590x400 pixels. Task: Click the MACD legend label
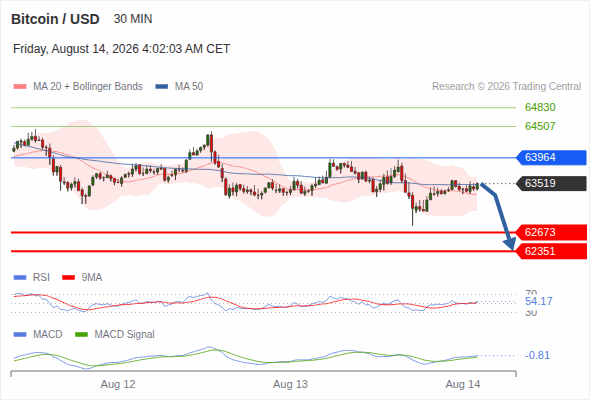[x=48, y=334]
